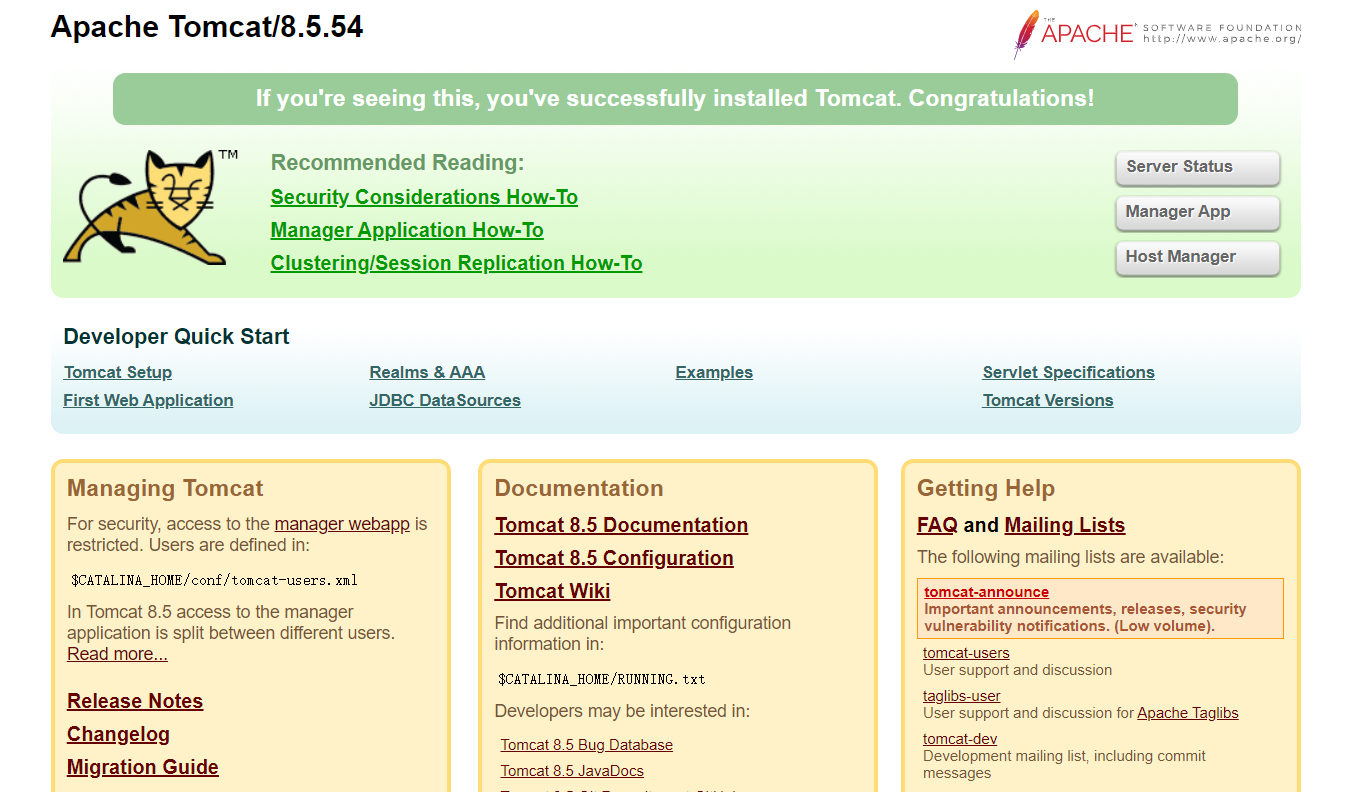Click the Getting Help heading
Viewport: 1359px width, 792px height.
pyautogui.click(x=986, y=488)
